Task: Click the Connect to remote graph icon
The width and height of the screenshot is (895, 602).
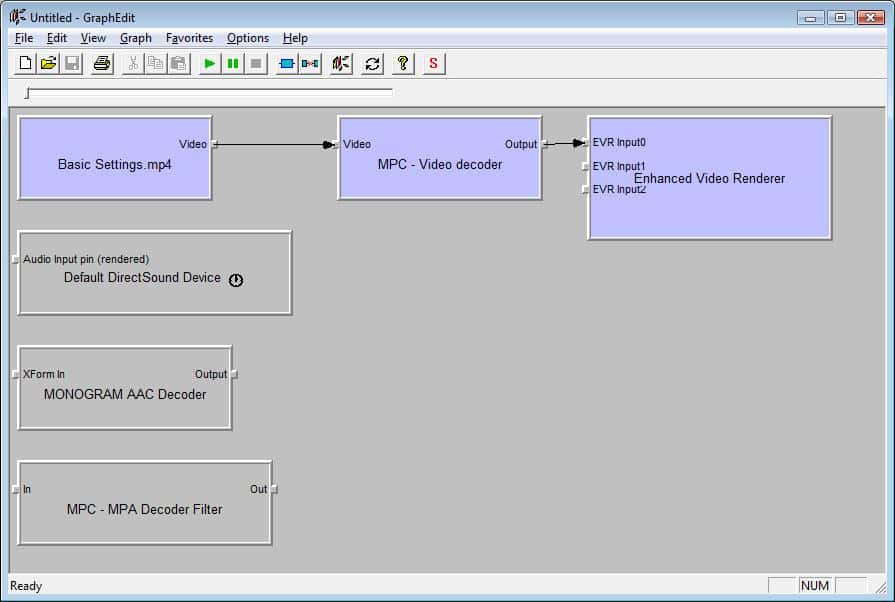Action: tap(341, 64)
